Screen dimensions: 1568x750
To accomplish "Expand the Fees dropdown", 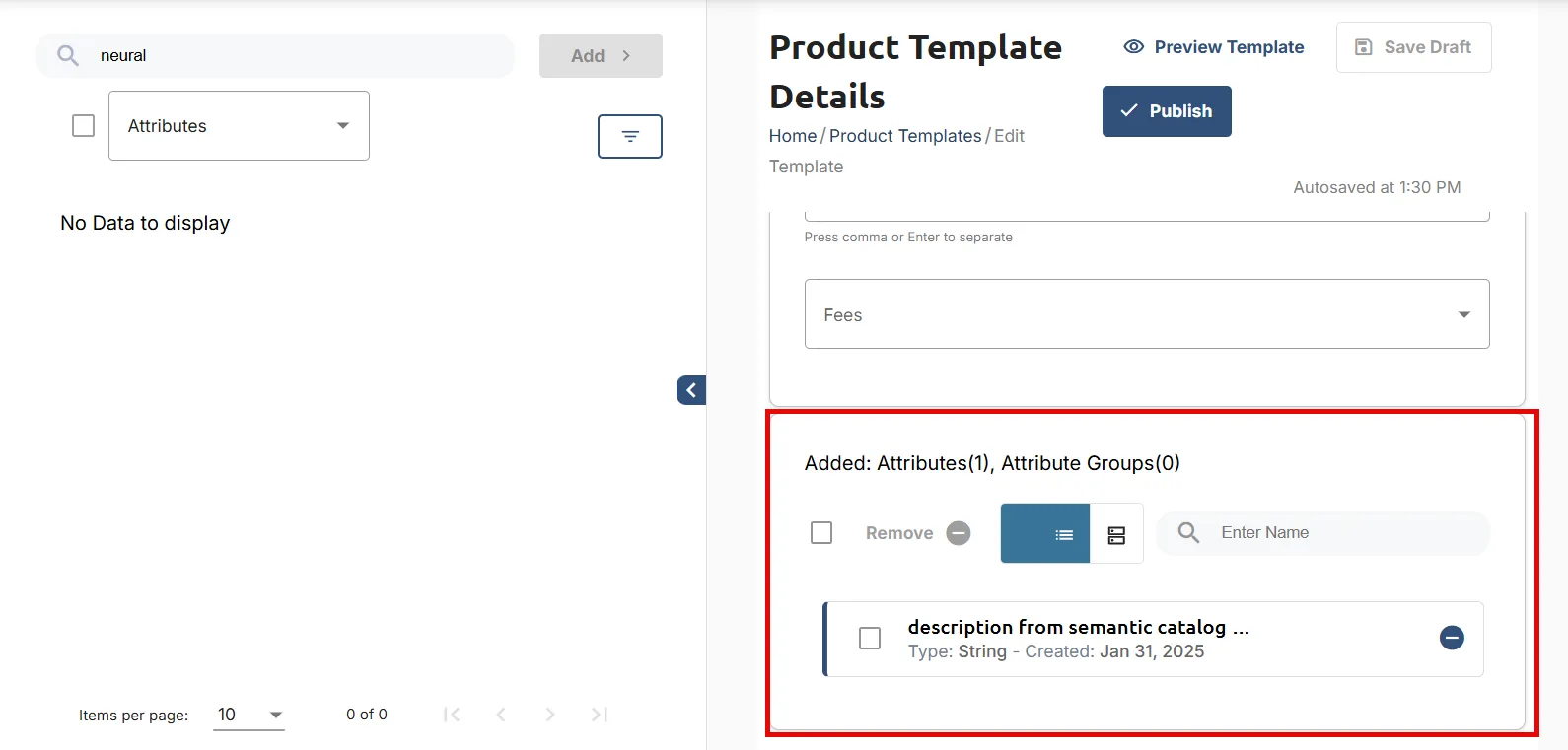I will [x=1147, y=314].
